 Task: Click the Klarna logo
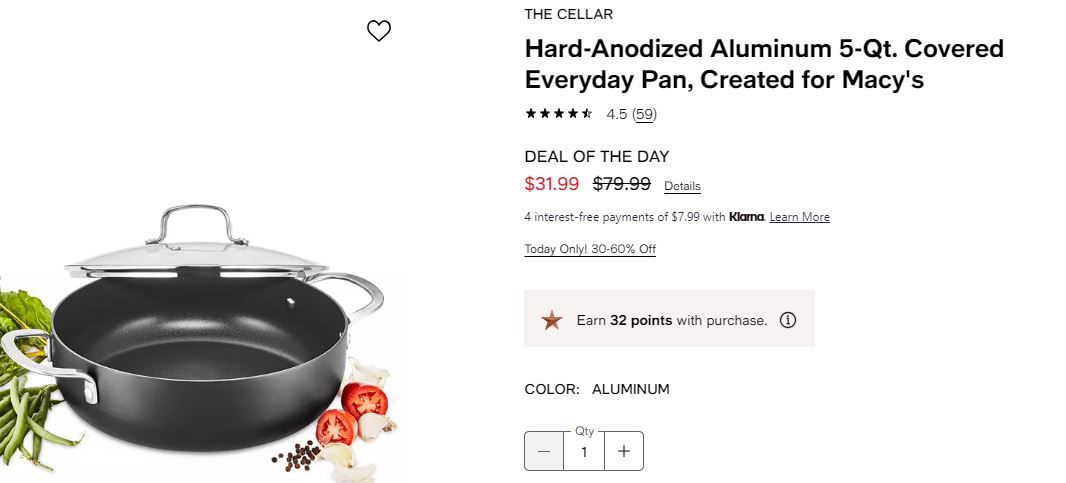pos(746,217)
